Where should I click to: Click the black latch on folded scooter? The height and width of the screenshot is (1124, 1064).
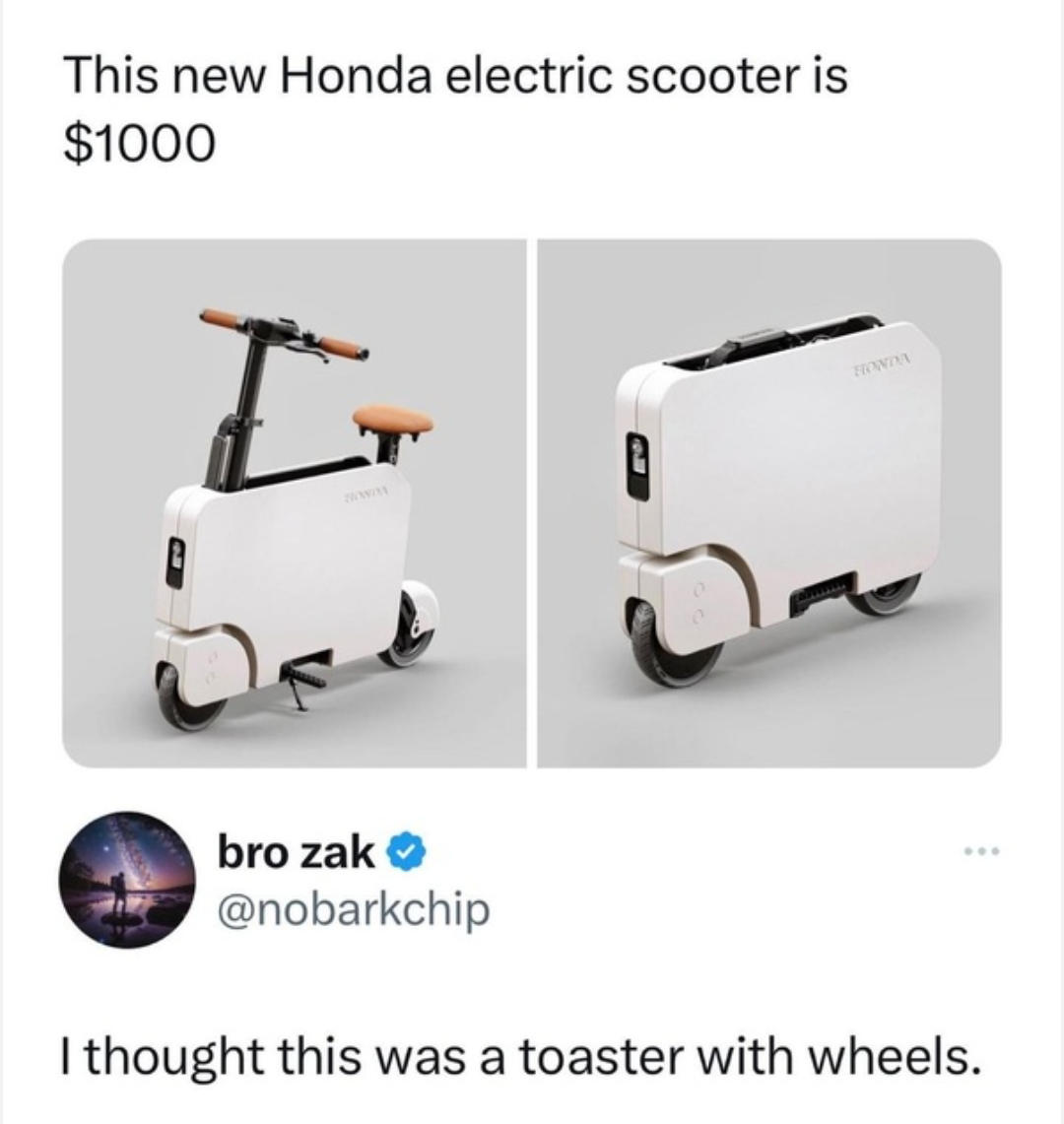[x=638, y=466]
